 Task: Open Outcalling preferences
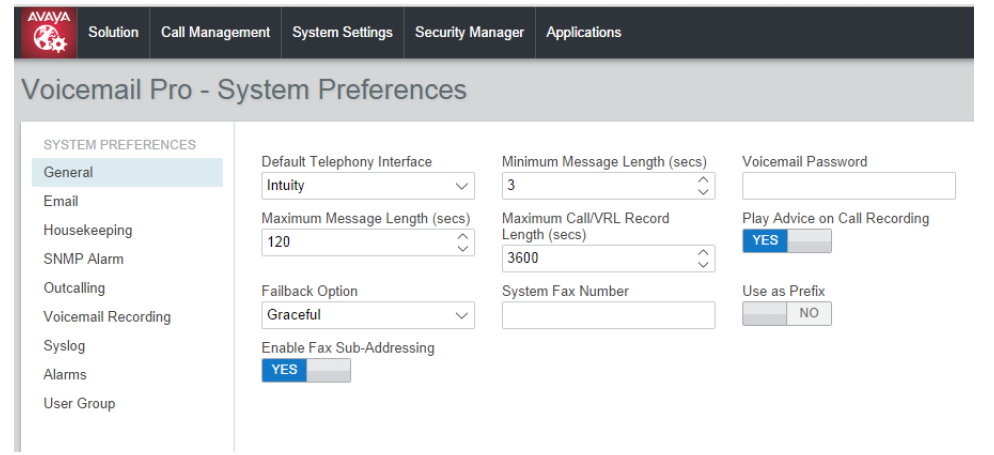coord(74,288)
